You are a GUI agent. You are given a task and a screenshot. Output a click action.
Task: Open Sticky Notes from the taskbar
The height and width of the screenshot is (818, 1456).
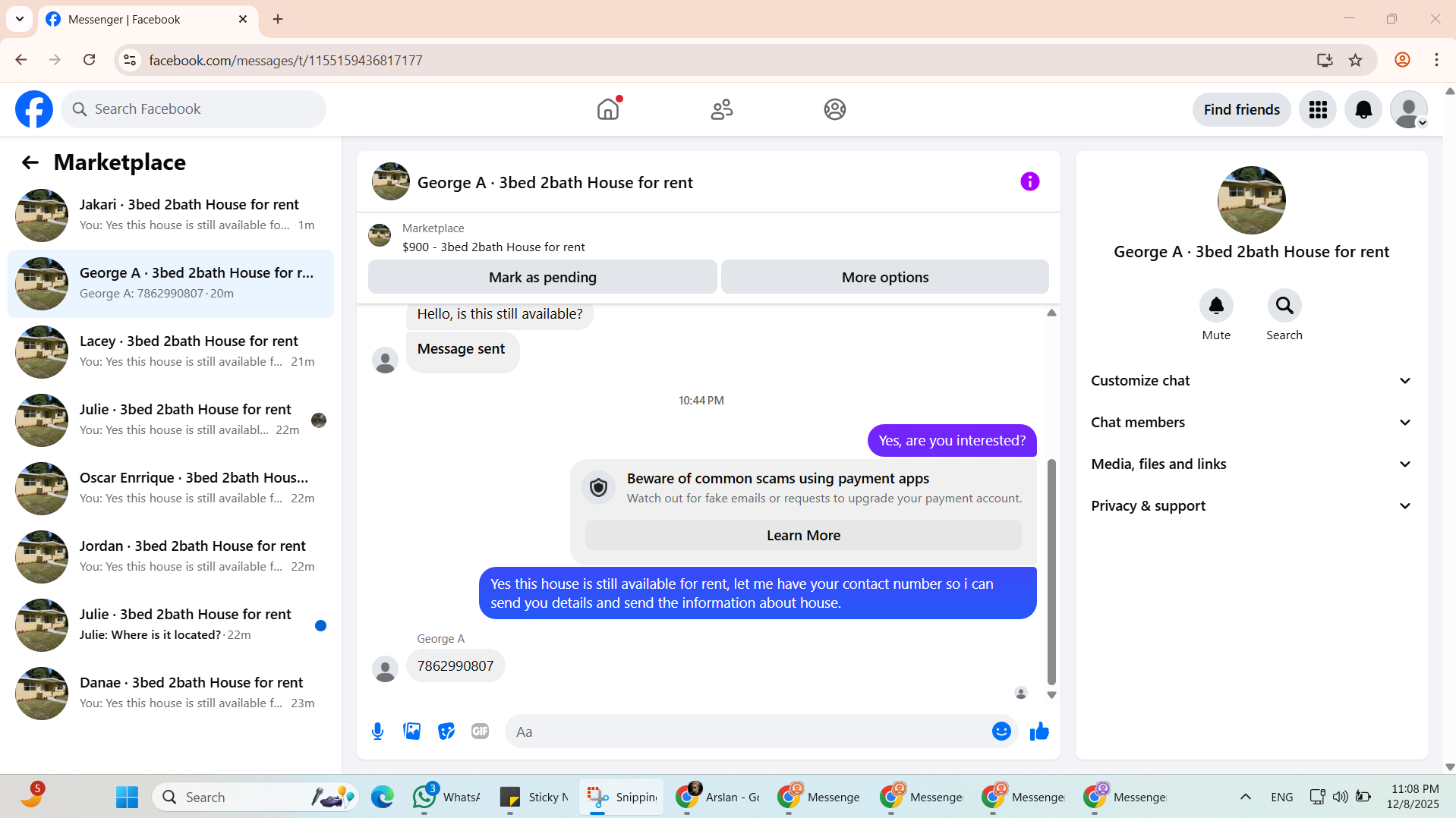[x=534, y=797]
